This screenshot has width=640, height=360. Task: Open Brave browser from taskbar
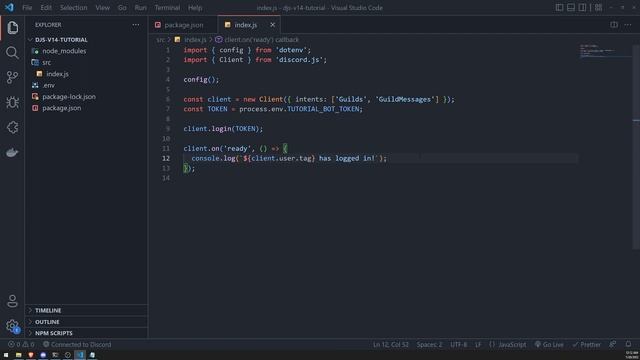(x=31, y=355)
